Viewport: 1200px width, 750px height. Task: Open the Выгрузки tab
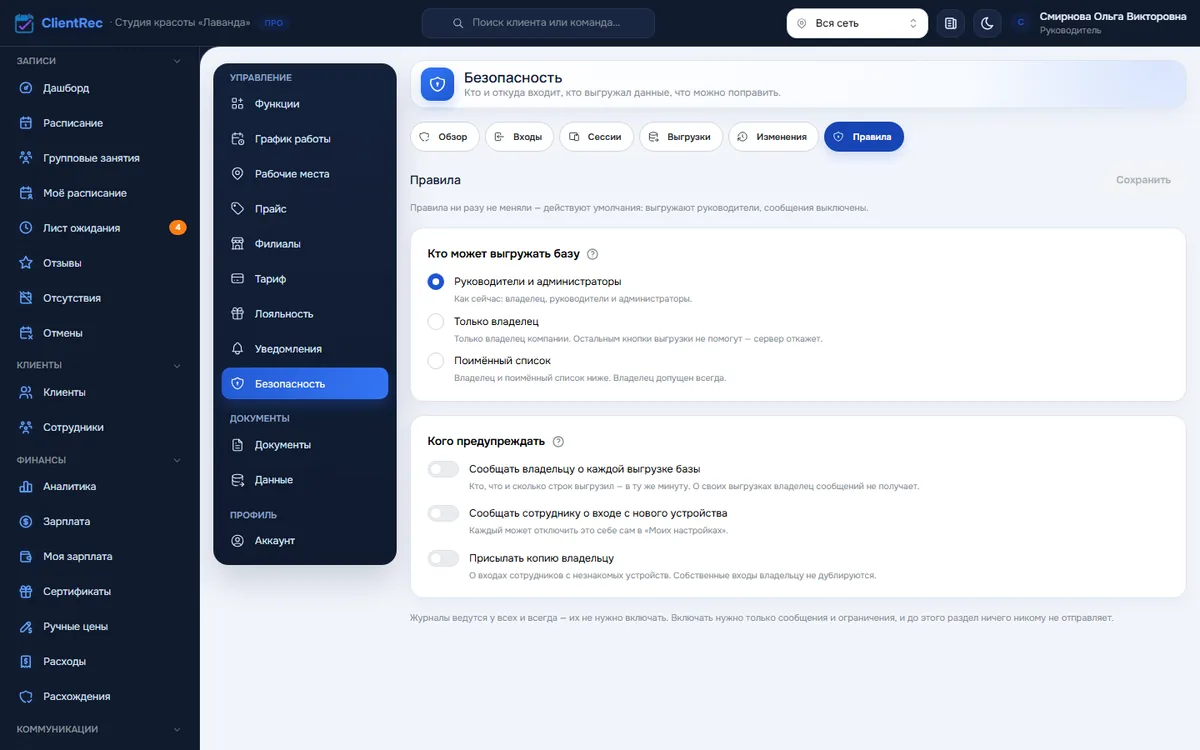681,137
